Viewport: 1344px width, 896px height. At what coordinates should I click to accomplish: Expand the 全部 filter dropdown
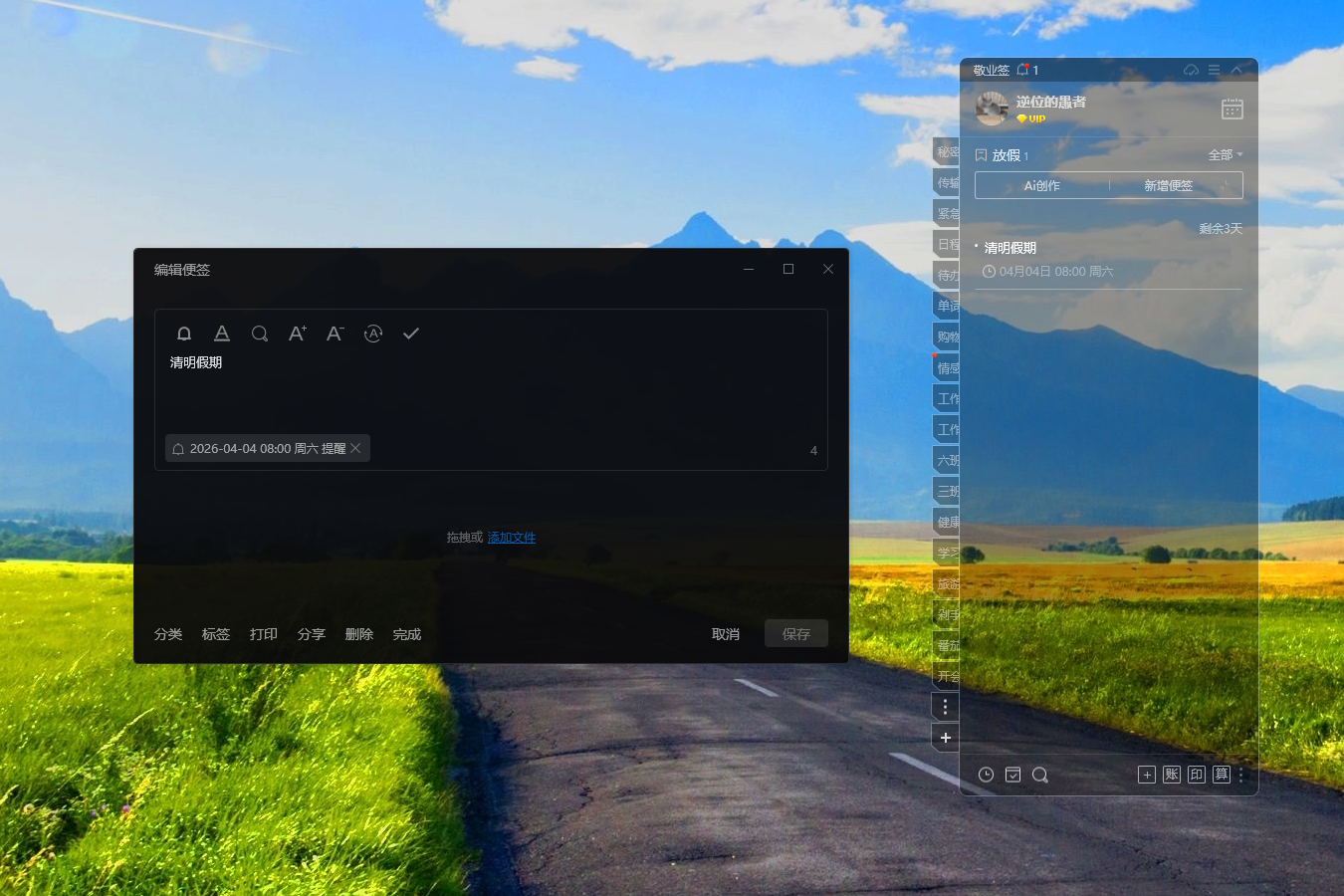[x=1225, y=155]
